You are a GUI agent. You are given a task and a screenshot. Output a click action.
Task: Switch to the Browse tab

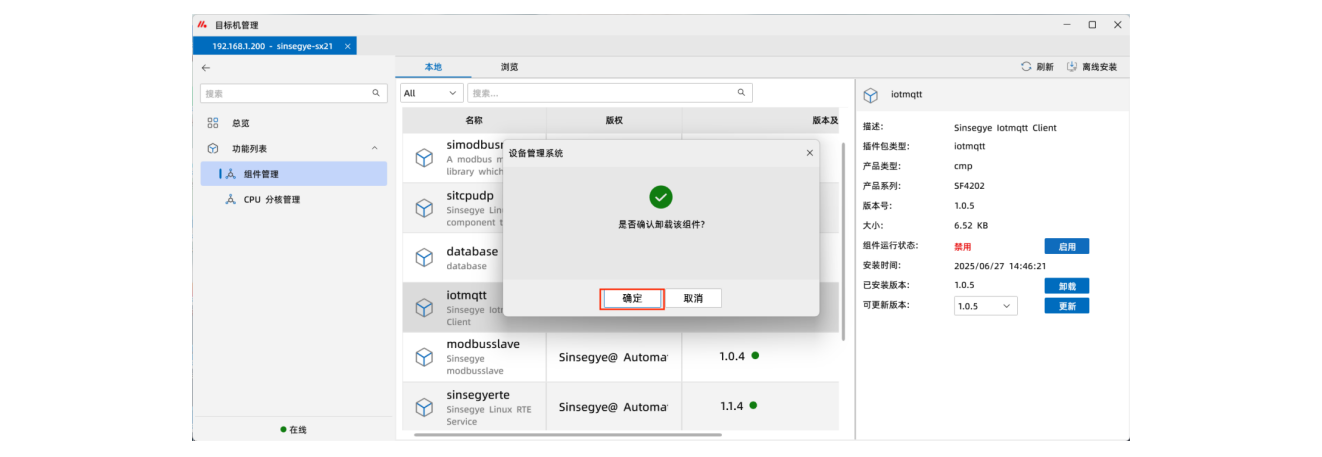point(509,67)
